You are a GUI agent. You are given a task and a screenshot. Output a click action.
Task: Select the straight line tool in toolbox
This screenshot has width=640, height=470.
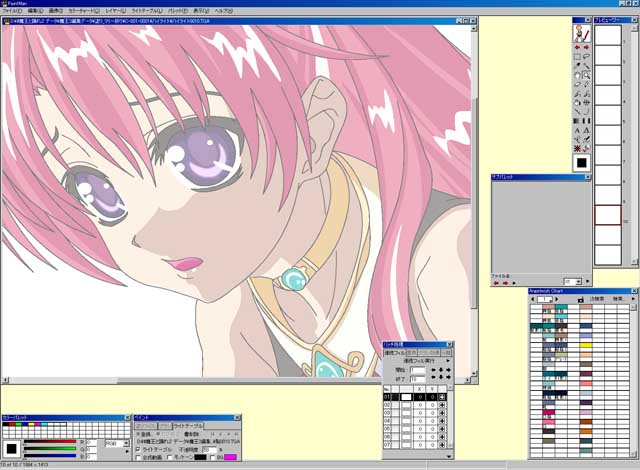[577, 112]
